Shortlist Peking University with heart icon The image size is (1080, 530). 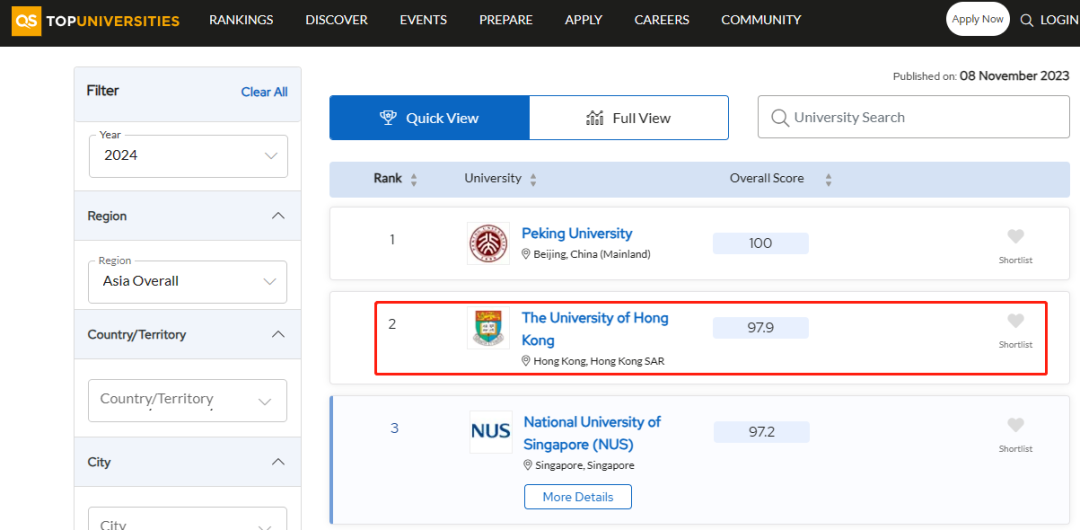(x=1015, y=237)
